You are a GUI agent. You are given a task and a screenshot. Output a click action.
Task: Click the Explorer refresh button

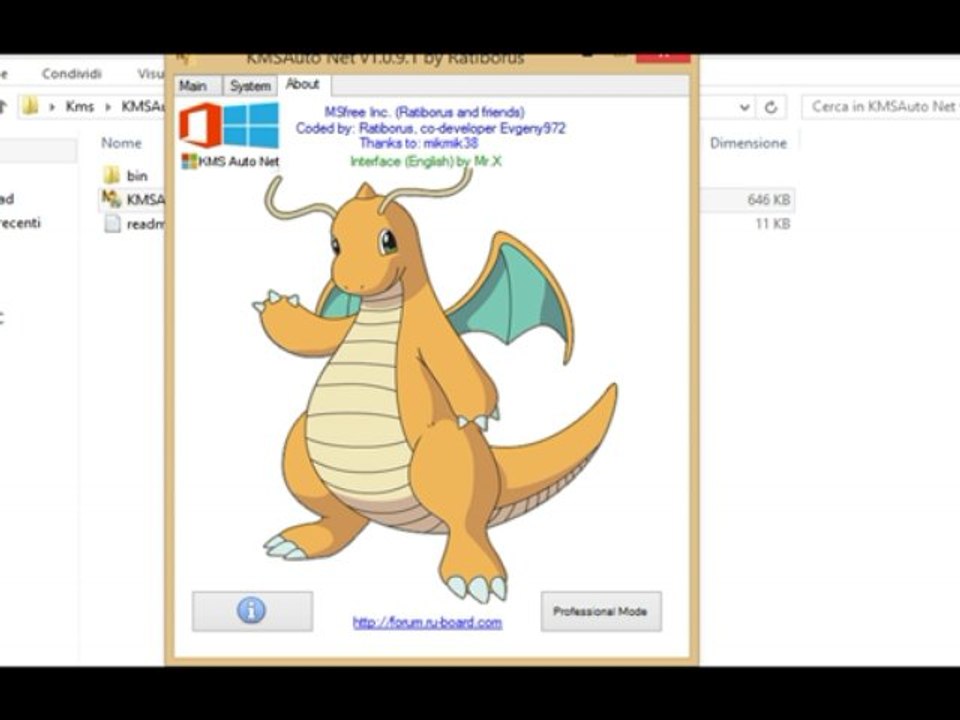click(771, 107)
